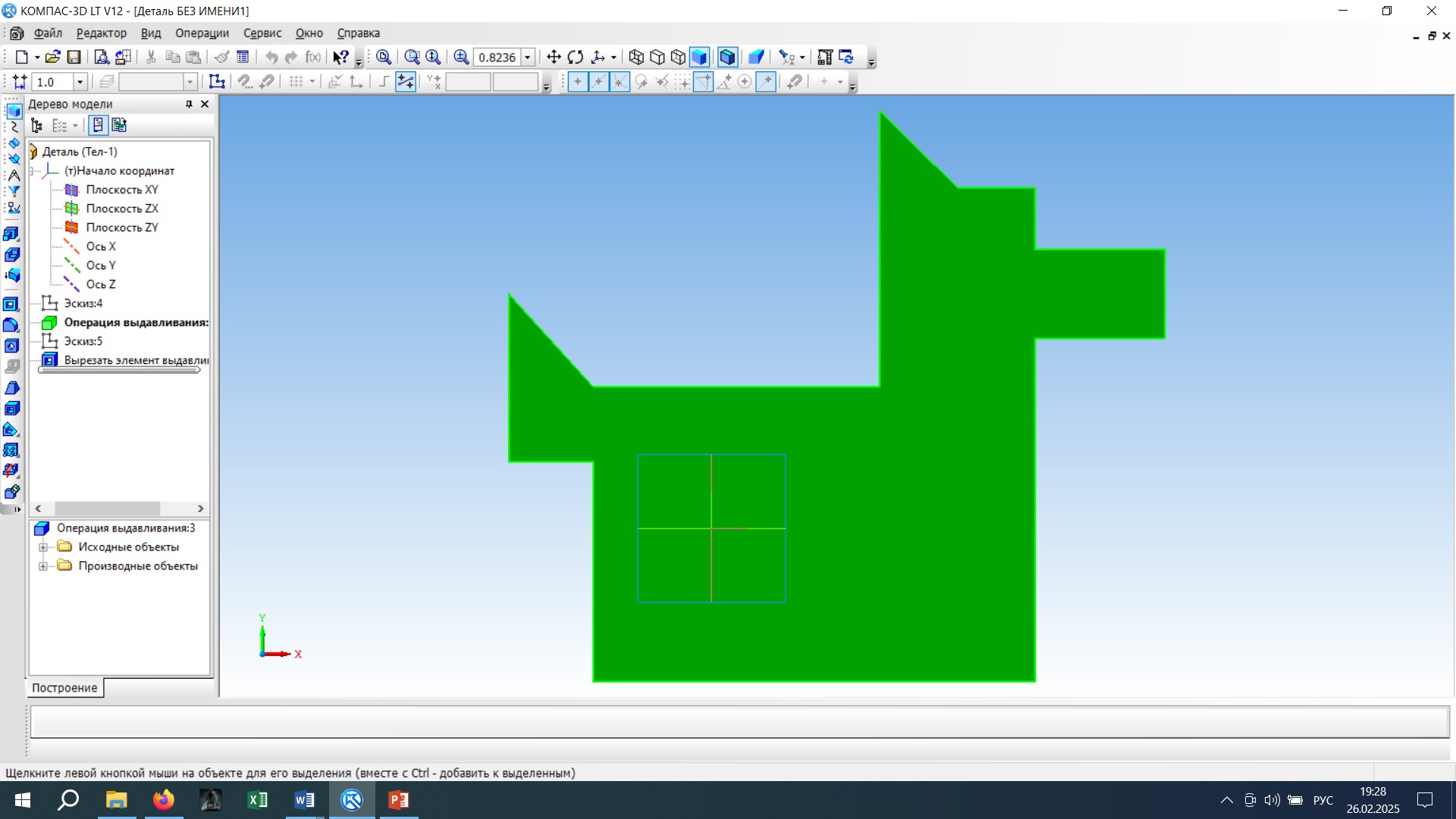Open print preview icon
This screenshot has width=1456, height=819.
point(101,57)
